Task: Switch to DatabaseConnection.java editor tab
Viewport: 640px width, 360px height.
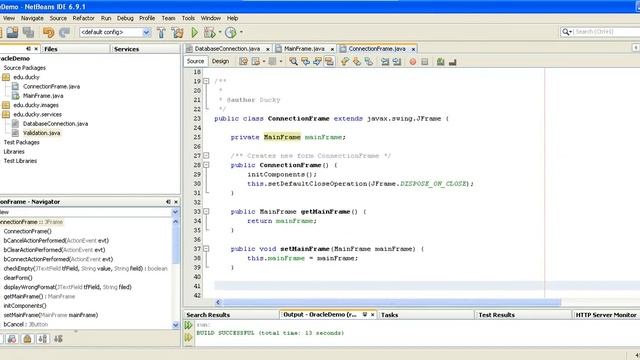Action: point(227,49)
